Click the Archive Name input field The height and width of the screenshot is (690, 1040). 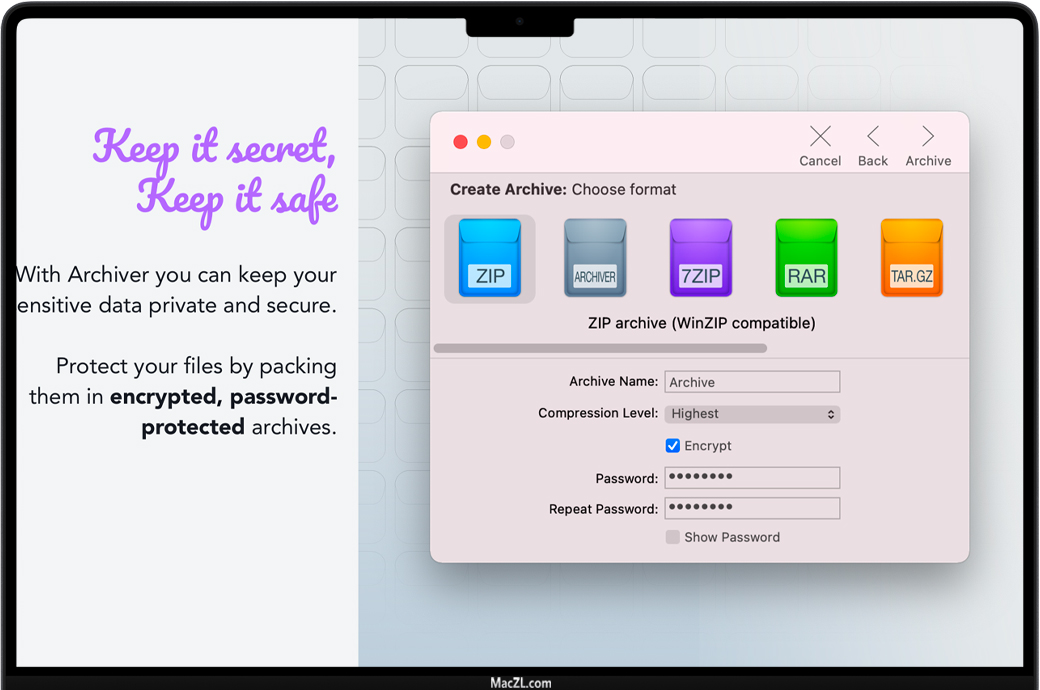click(752, 382)
